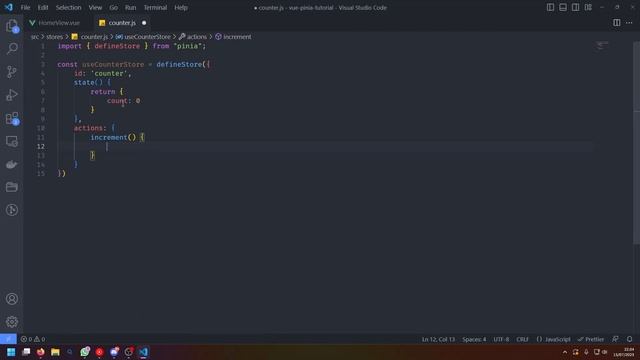The width and height of the screenshot is (640, 360).
Task: Click the Prettier status bar item
Action: pyautogui.click(x=591, y=339)
